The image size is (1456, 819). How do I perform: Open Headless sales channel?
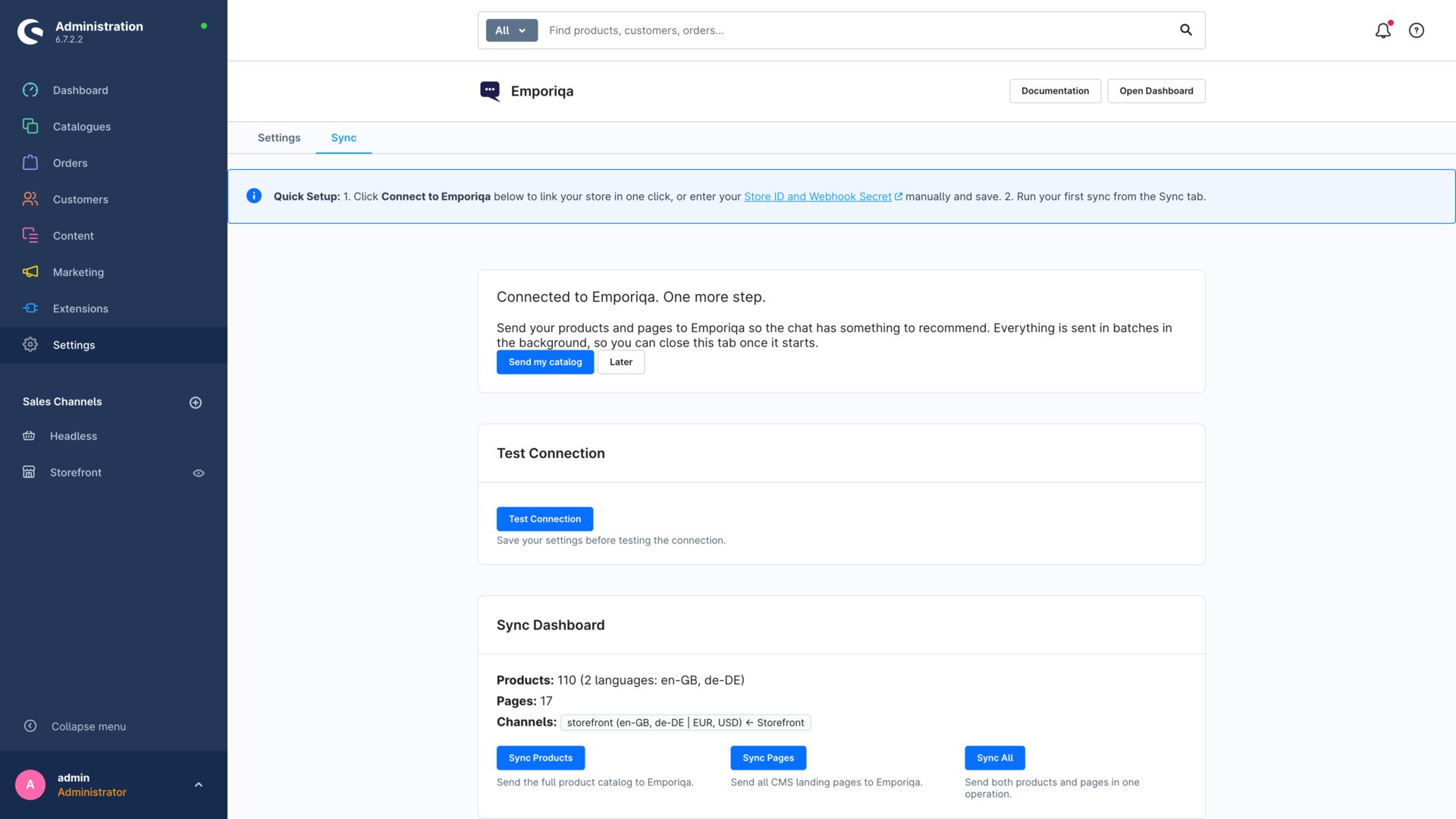74,436
